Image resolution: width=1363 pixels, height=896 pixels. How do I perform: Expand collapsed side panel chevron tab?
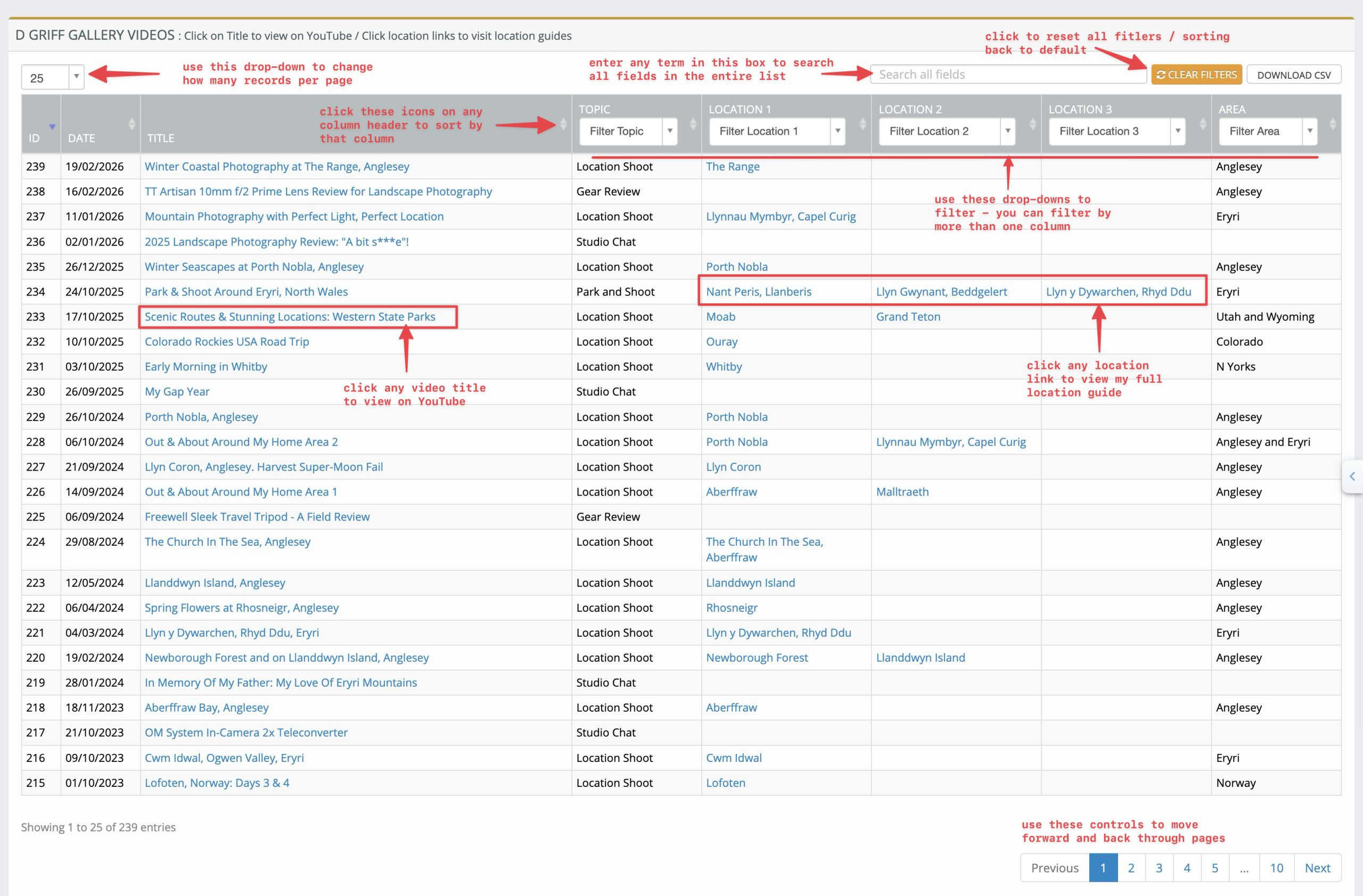(x=1353, y=476)
